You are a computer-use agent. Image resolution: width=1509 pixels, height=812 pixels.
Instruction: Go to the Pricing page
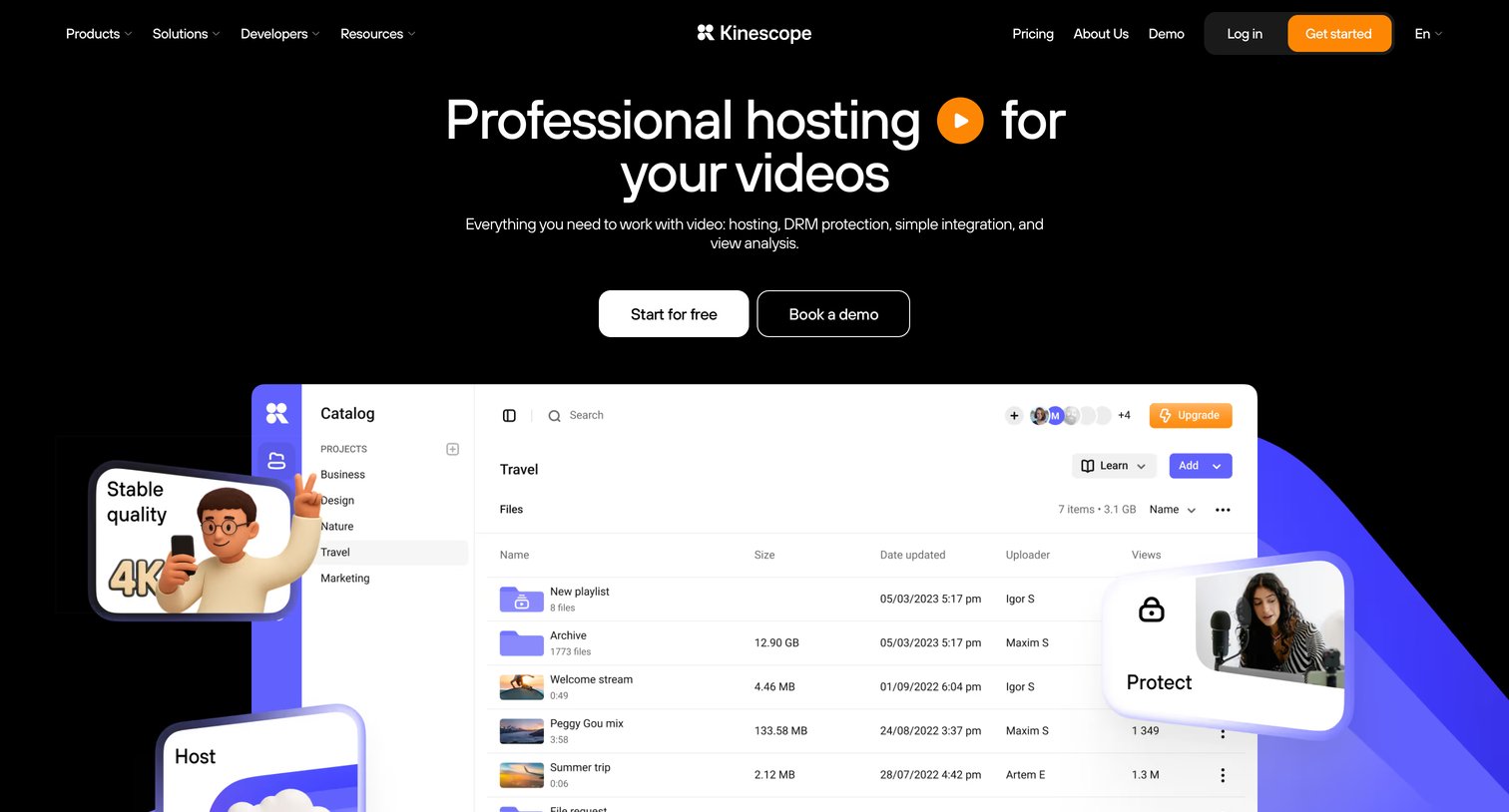coord(1033,34)
